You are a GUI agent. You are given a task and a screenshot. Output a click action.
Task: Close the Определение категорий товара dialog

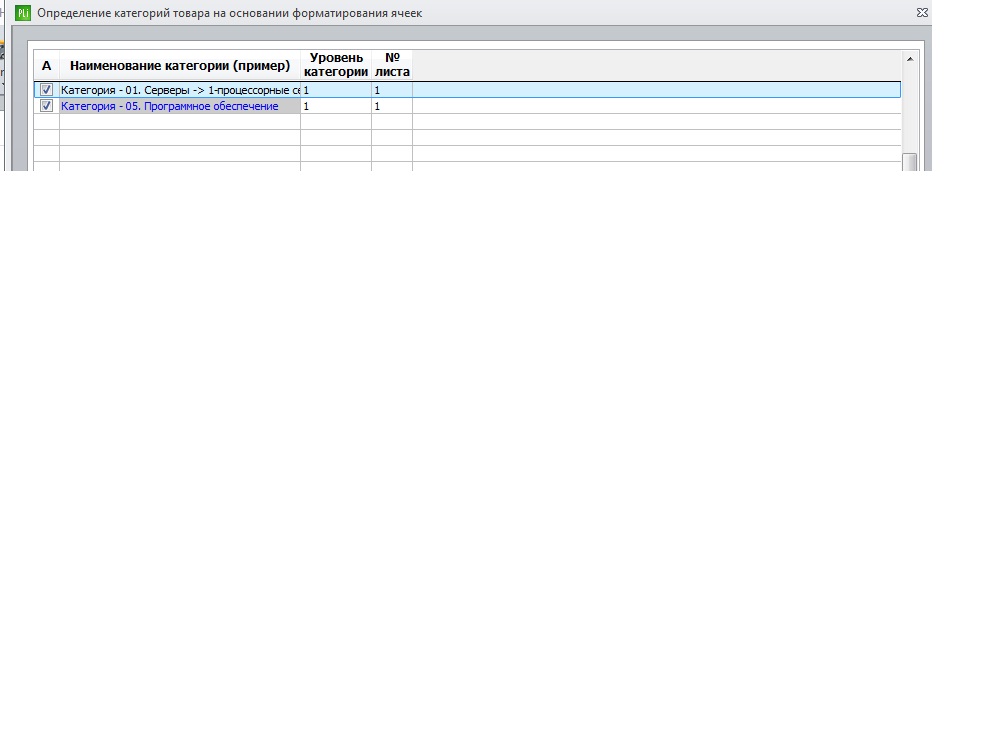(x=922, y=13)
